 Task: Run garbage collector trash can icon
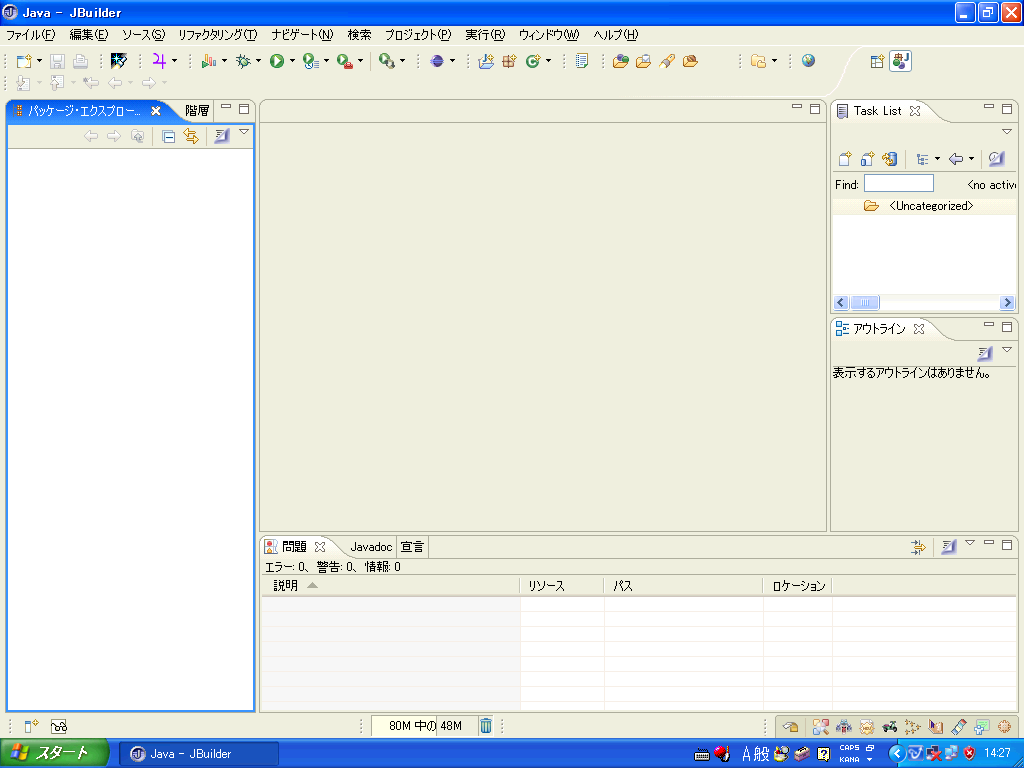[x=485, y=726]
